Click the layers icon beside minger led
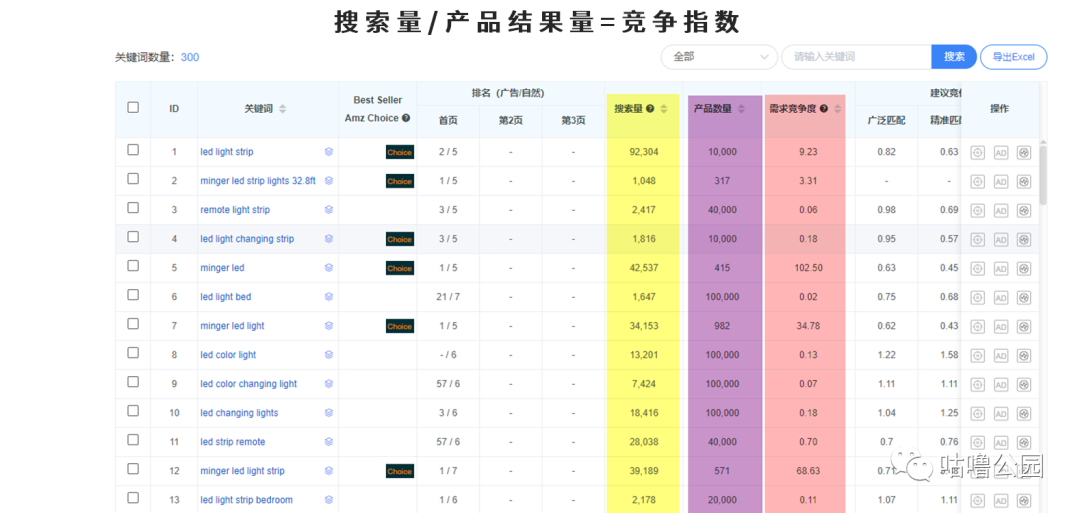 tap(329, 268)
